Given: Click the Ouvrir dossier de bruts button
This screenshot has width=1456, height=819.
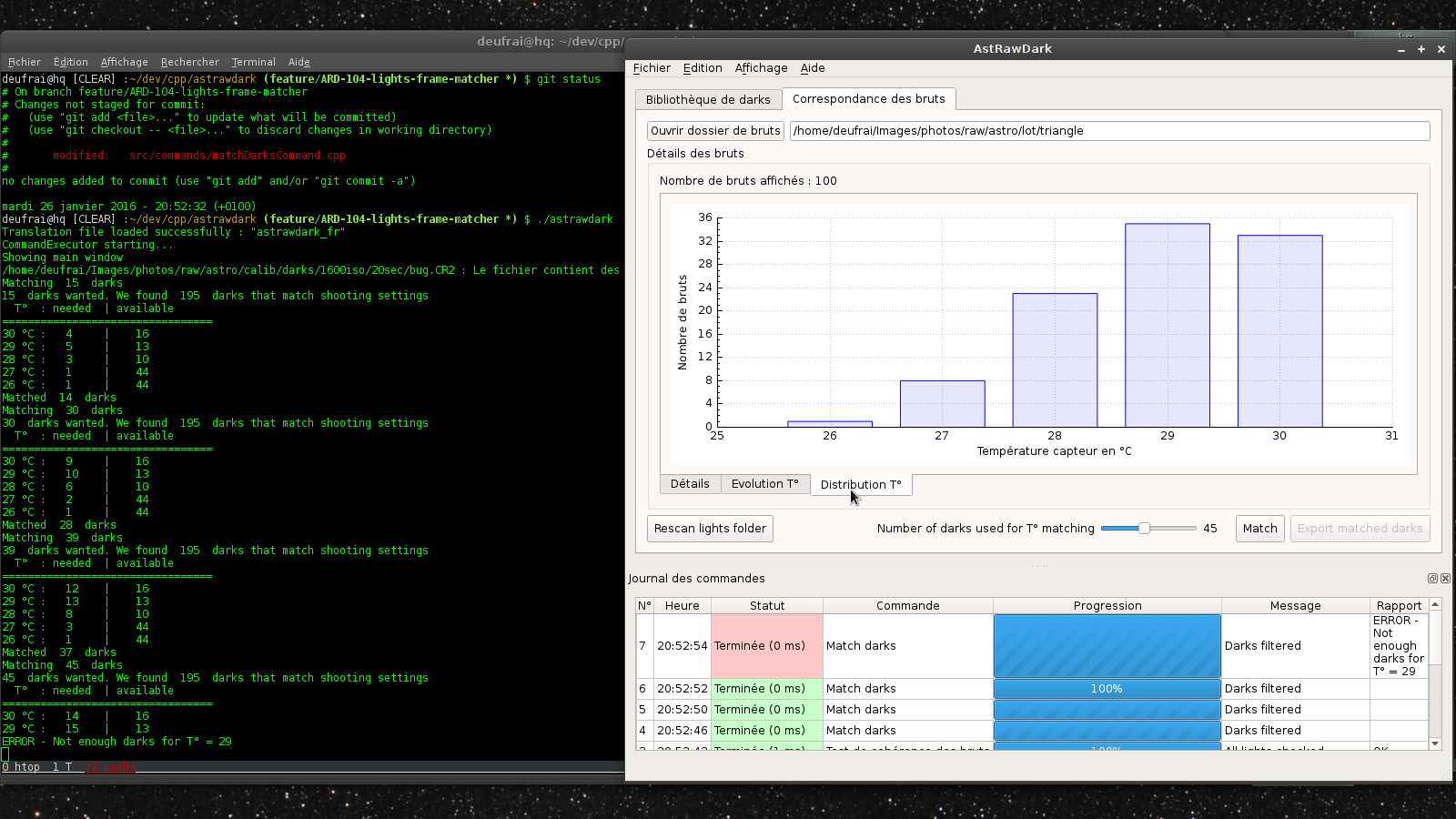Looking at the screenshot, I should point(715,130).
